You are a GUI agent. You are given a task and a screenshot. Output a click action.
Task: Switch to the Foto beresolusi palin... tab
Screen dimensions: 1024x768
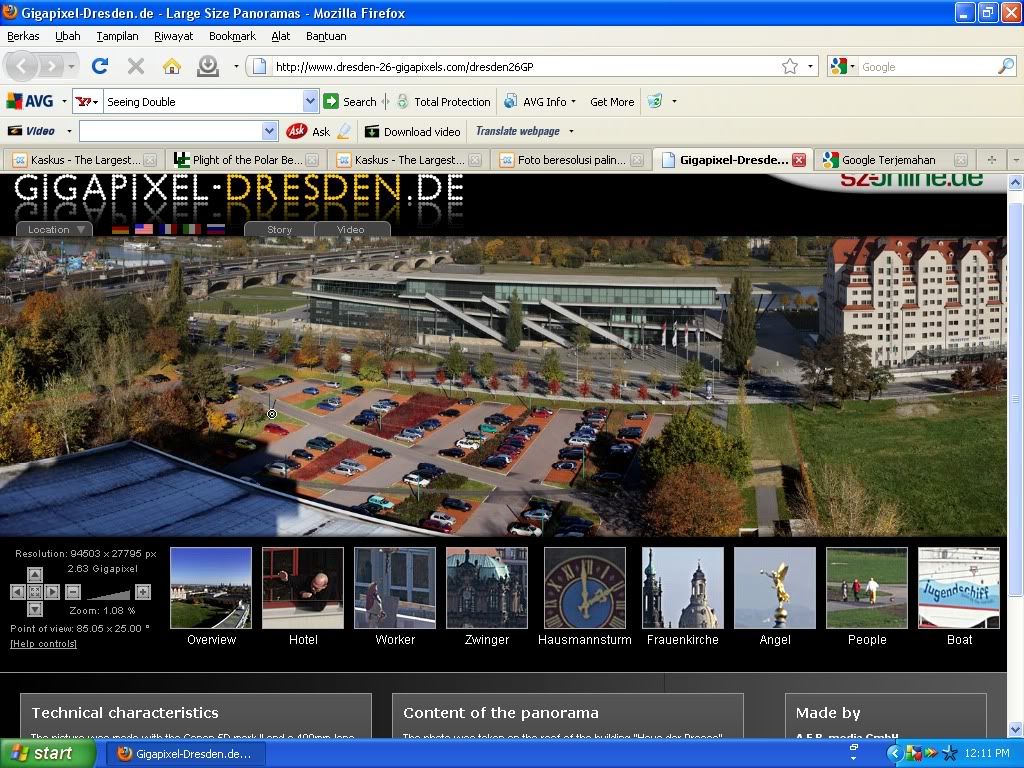click(571, 160)
